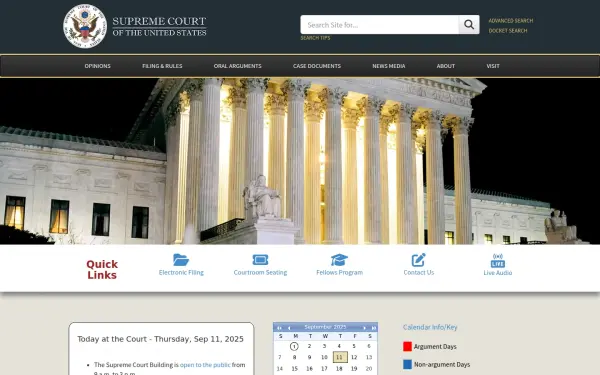The height and width of the screenshot is (375, 600).
Task: Select September 2 on the calendar
Action: pyautogui.click(x=310, y=346)
